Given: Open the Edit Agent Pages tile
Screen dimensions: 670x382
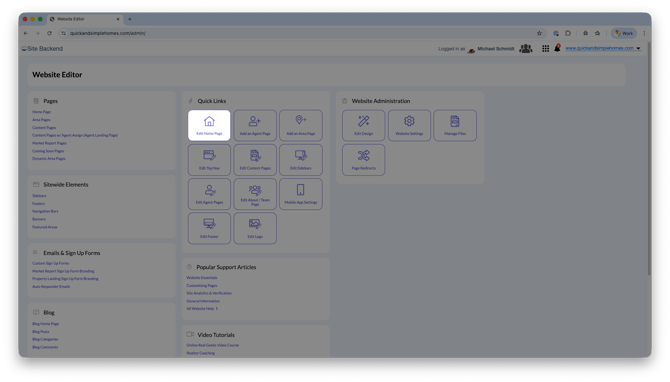Looking at the screenshot, I should (x=209, y=194).
